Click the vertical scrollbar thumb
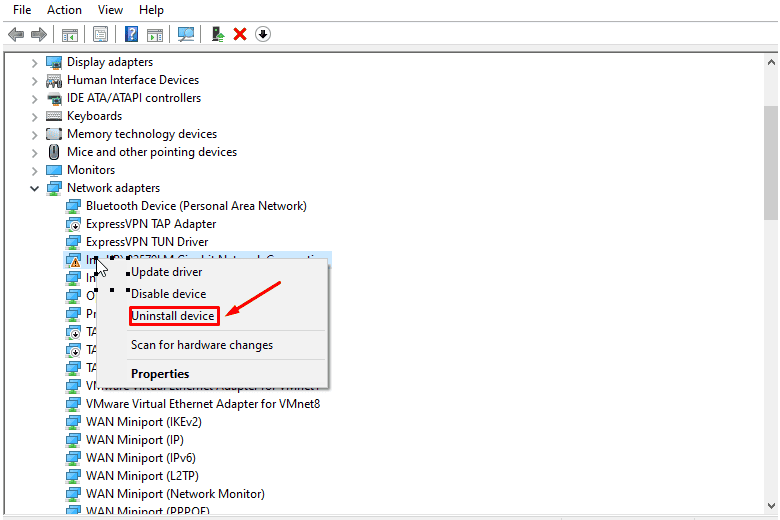The image size is (780, 520). pos(771,163)
